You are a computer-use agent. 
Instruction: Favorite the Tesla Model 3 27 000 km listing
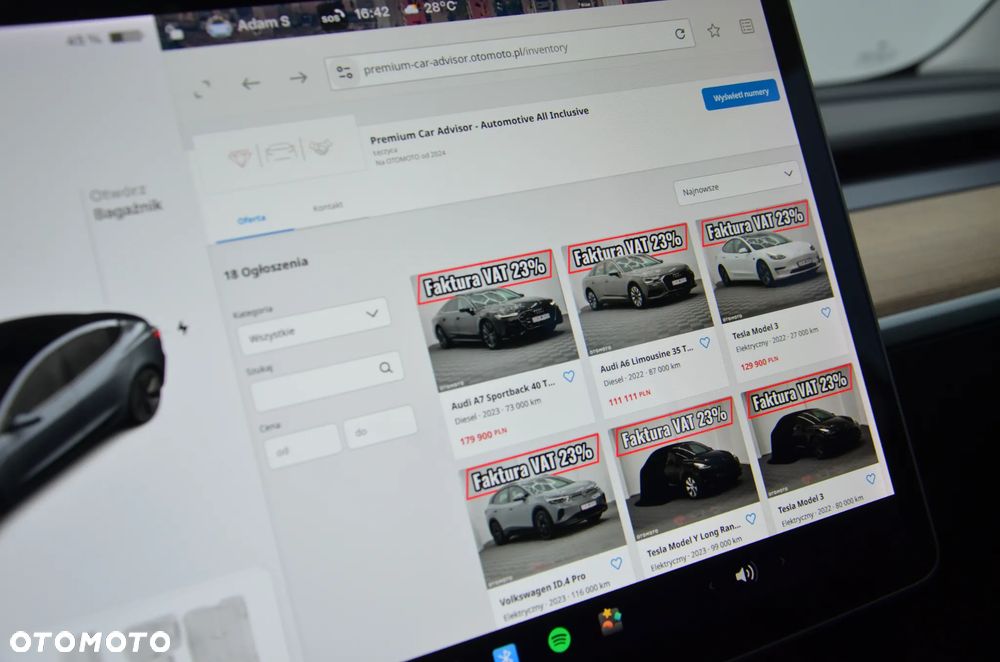click(x=826, y=313)
